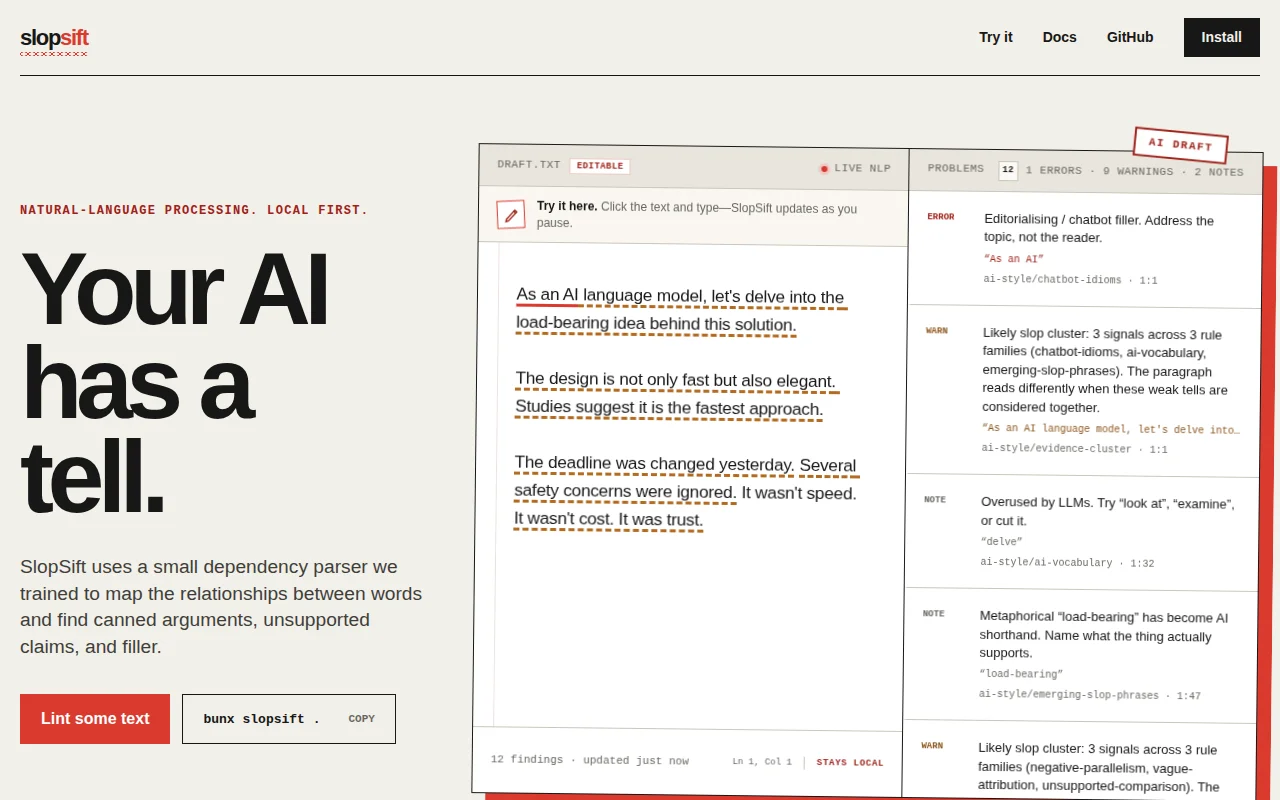Open the Docs nav link
This screenshot has height=800, width=1280.
(1059, 37)
